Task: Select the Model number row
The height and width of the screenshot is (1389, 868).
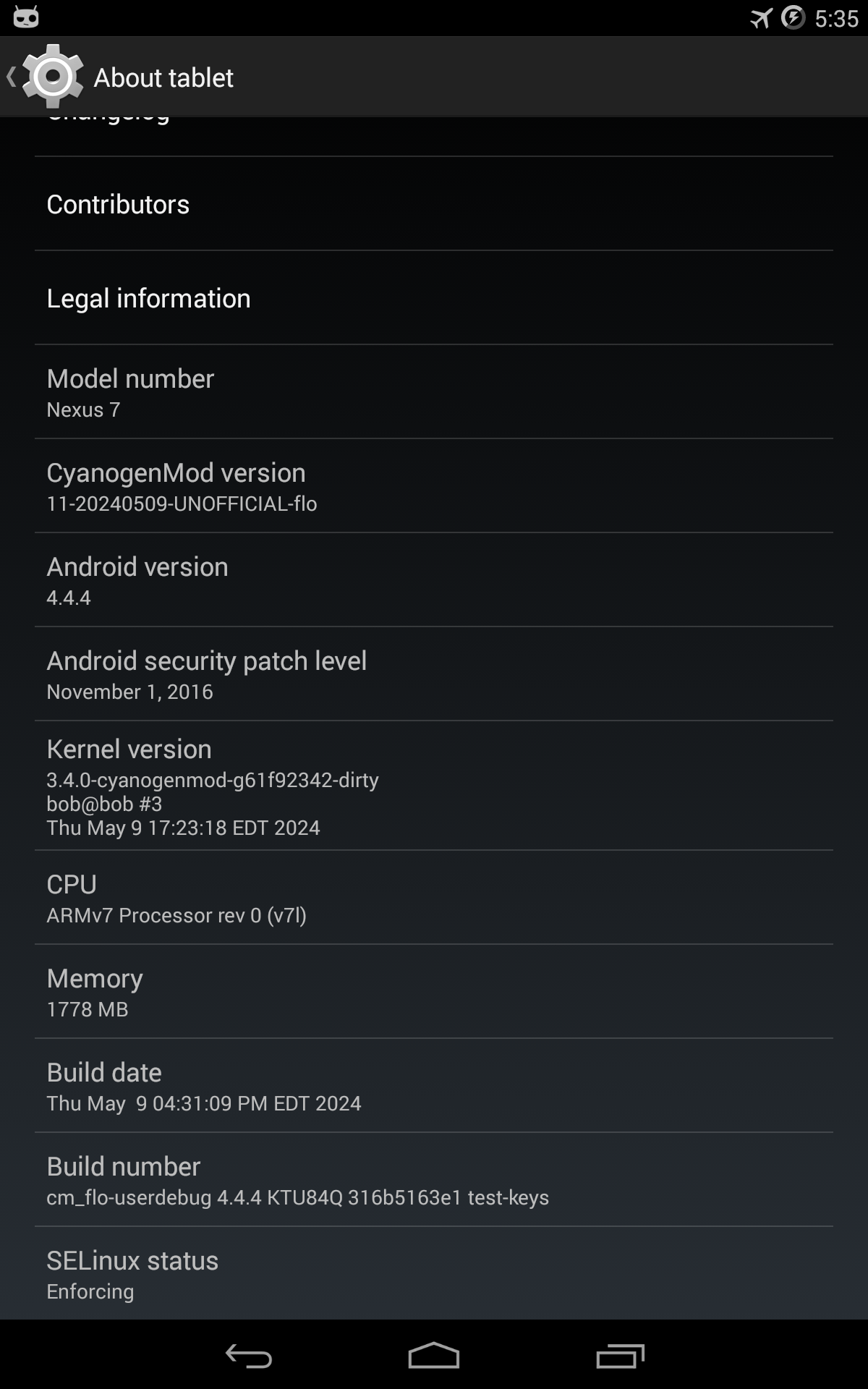Action: 434,392
